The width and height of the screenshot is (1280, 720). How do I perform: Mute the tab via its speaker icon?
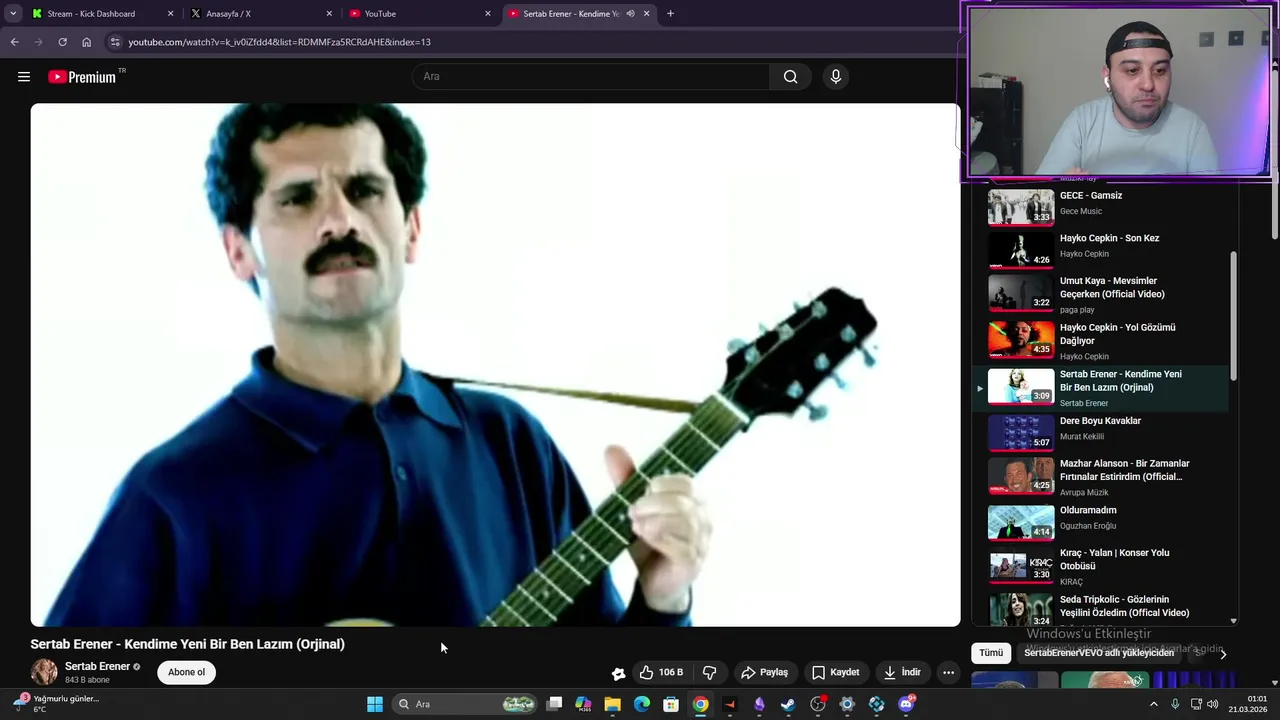630,14
